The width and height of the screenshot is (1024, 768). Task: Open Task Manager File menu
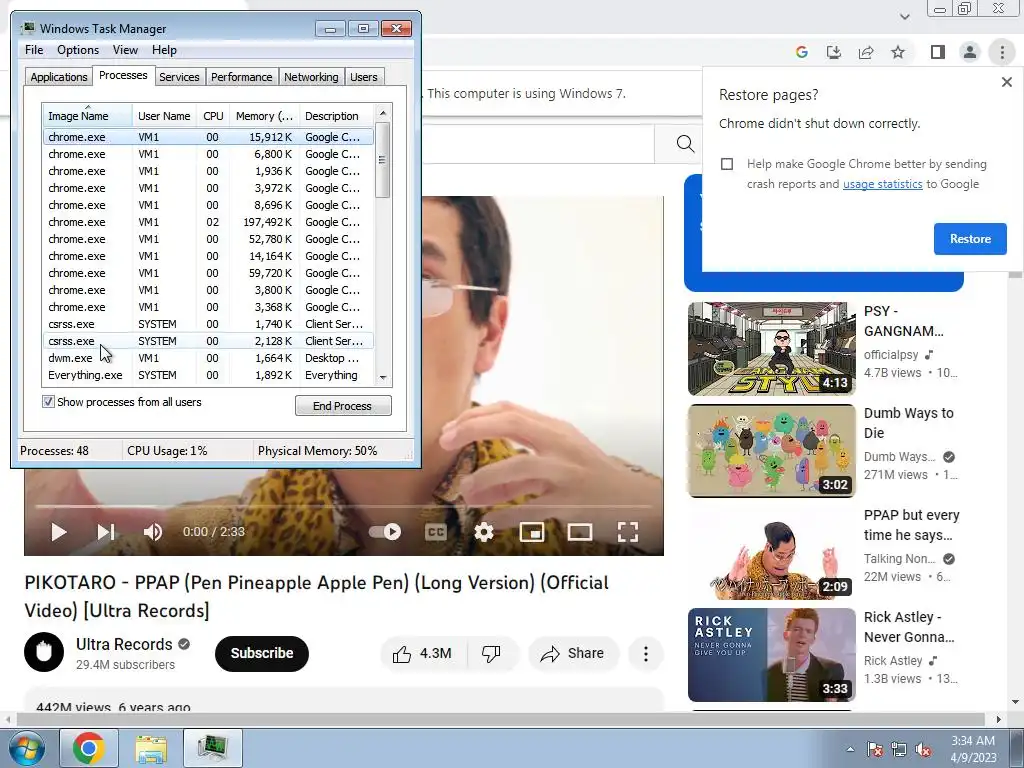pos(34,50)
